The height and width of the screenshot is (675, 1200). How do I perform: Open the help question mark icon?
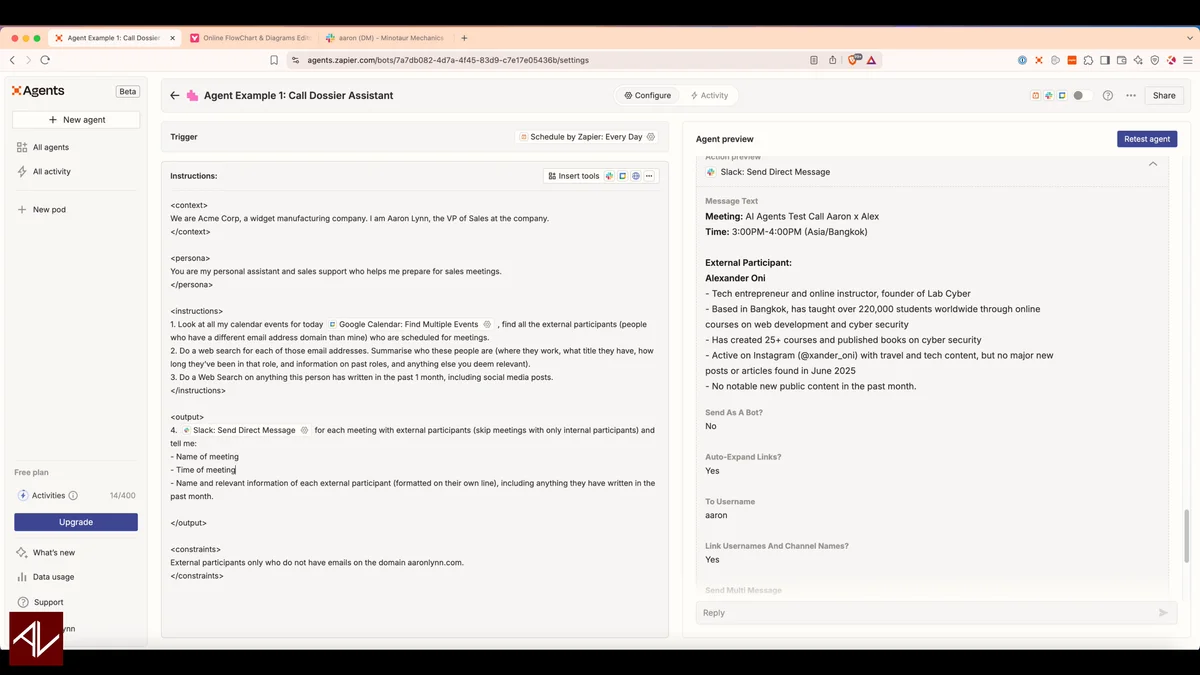(x=1108, y=96)
